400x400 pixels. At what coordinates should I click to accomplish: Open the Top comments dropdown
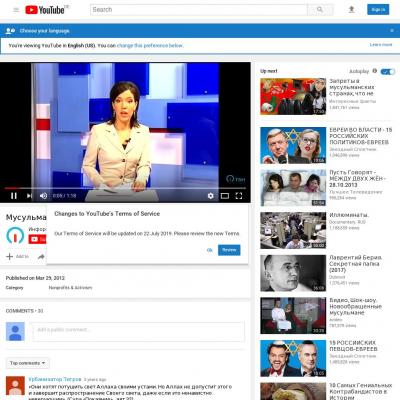28,363
